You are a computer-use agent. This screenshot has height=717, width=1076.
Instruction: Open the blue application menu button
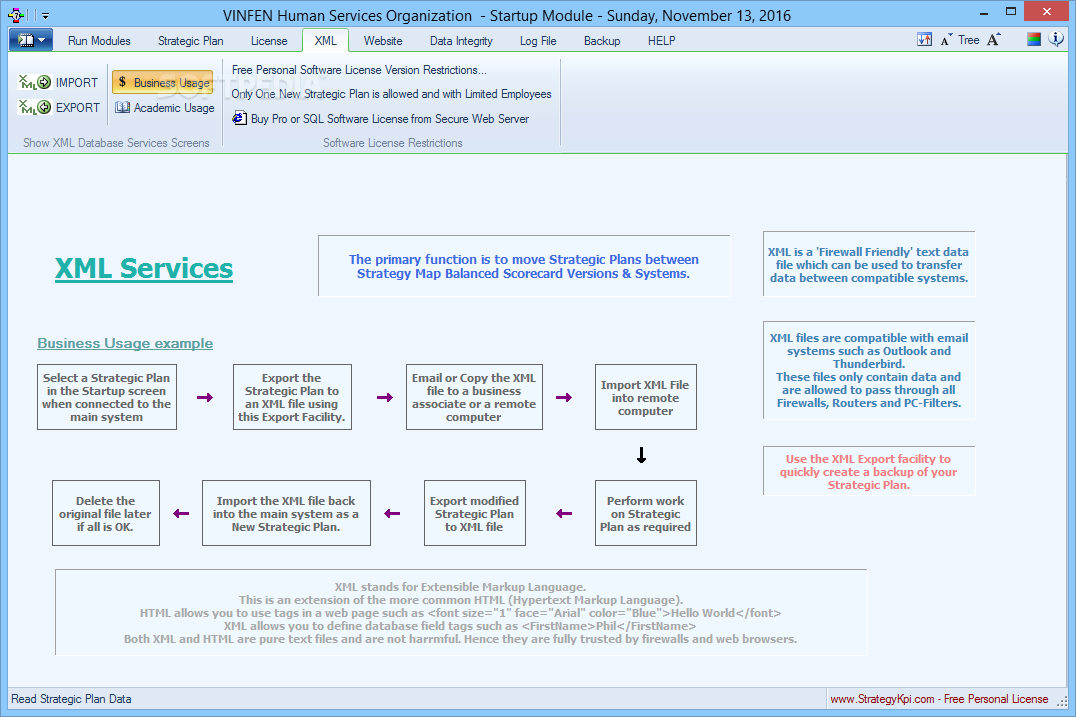[31, 40]
